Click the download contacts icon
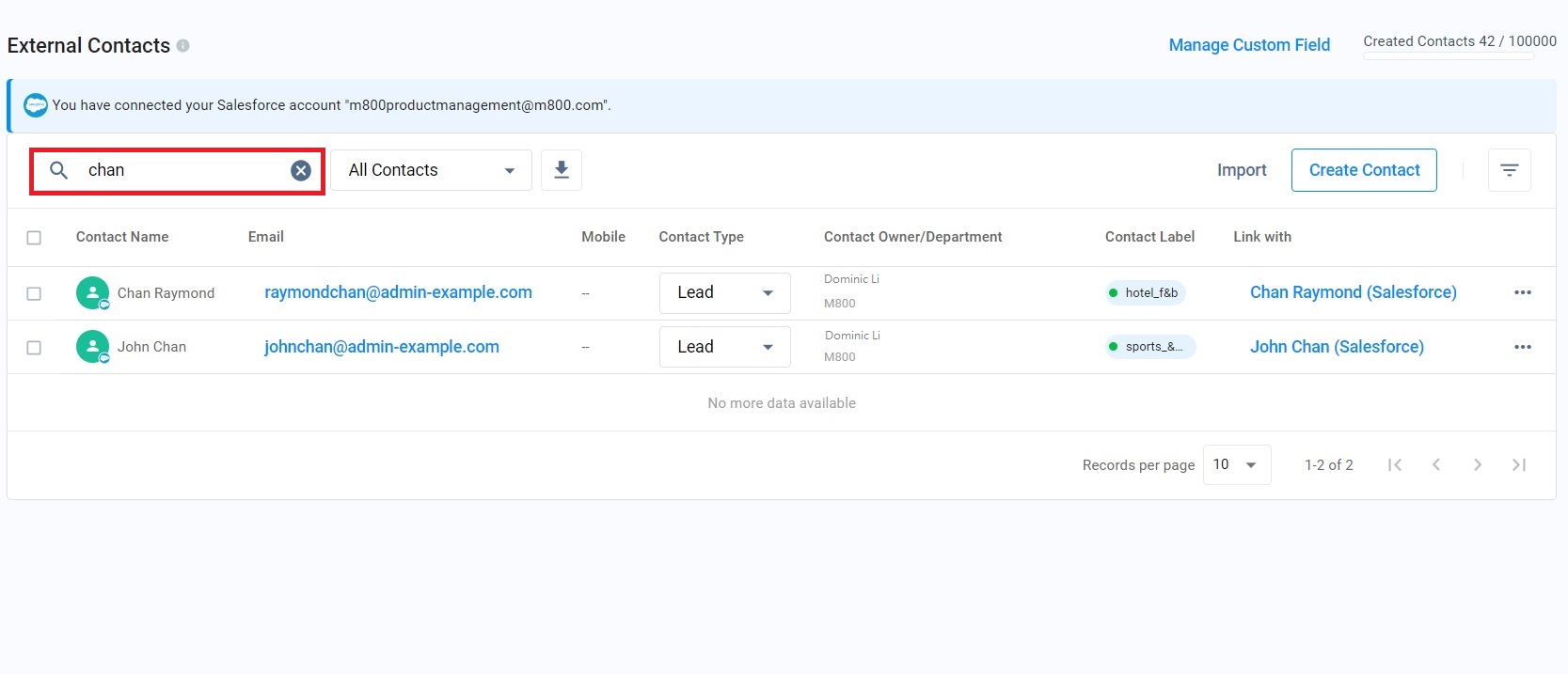This screenshot has height=674, width=1568. pyautogui.click(x=562, y=170)
